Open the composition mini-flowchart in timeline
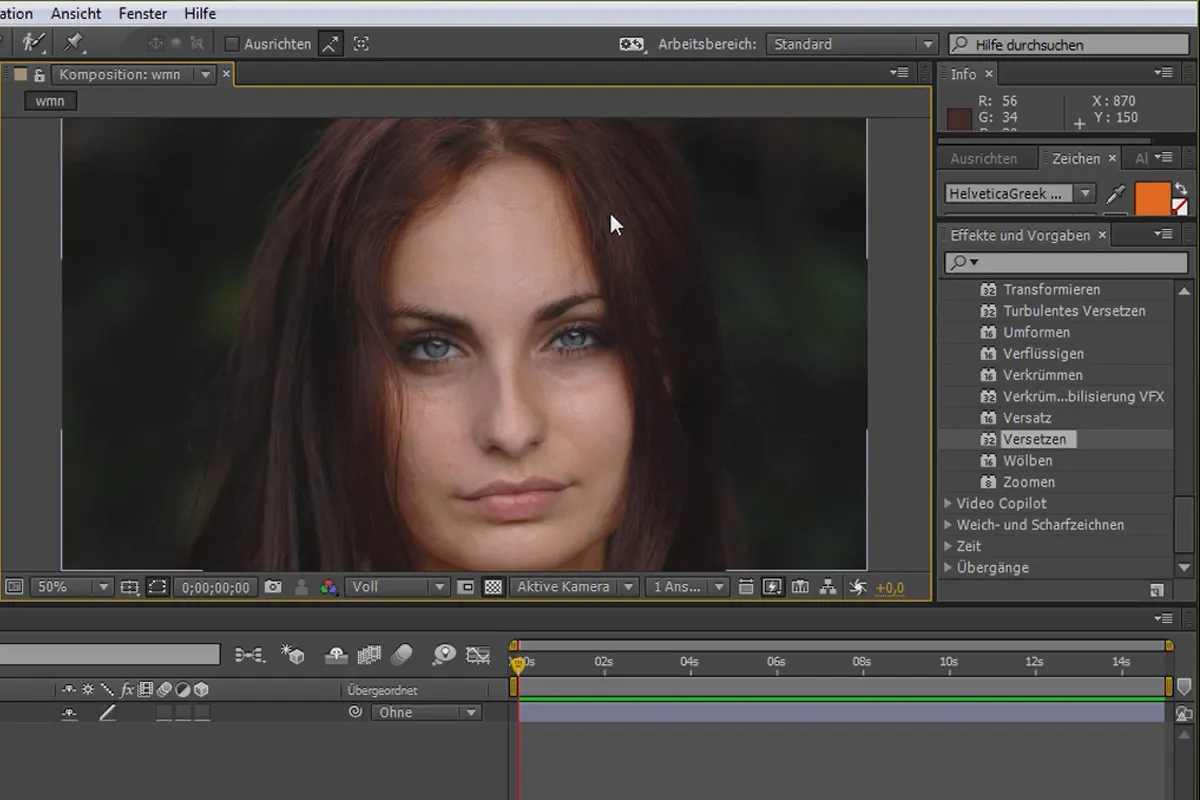The width and height of the screenshot is (1200, 800). click(249, 655)
